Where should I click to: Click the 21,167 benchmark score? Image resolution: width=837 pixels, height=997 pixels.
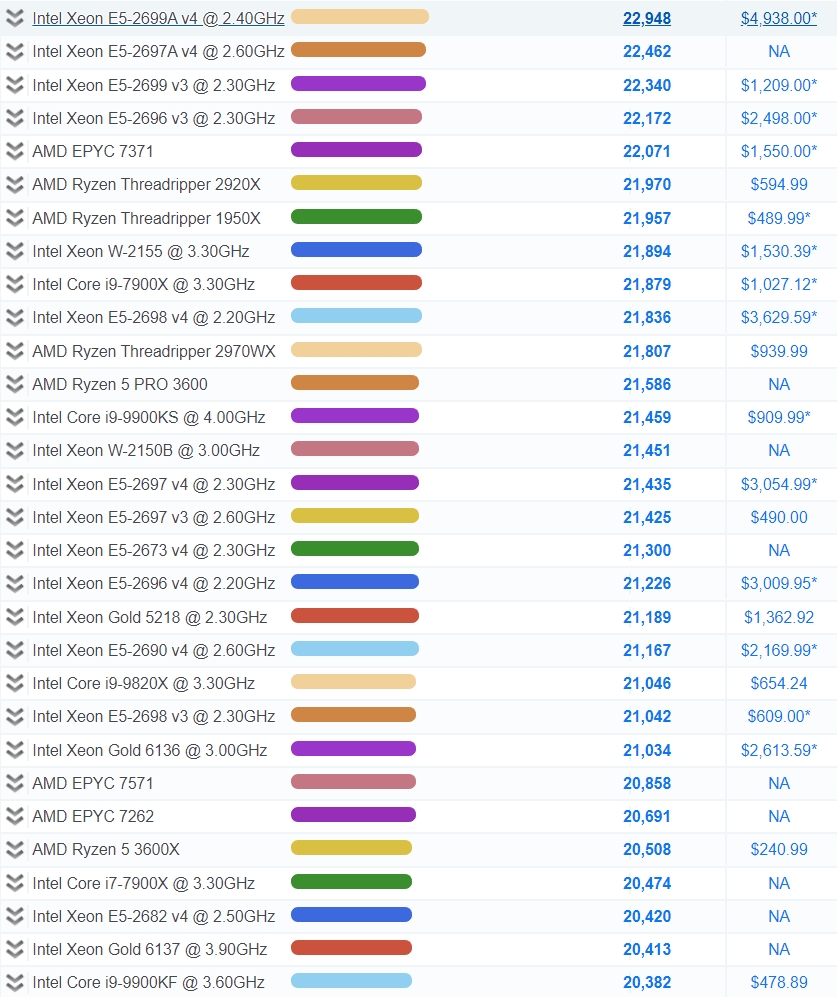tap(647, 650)
